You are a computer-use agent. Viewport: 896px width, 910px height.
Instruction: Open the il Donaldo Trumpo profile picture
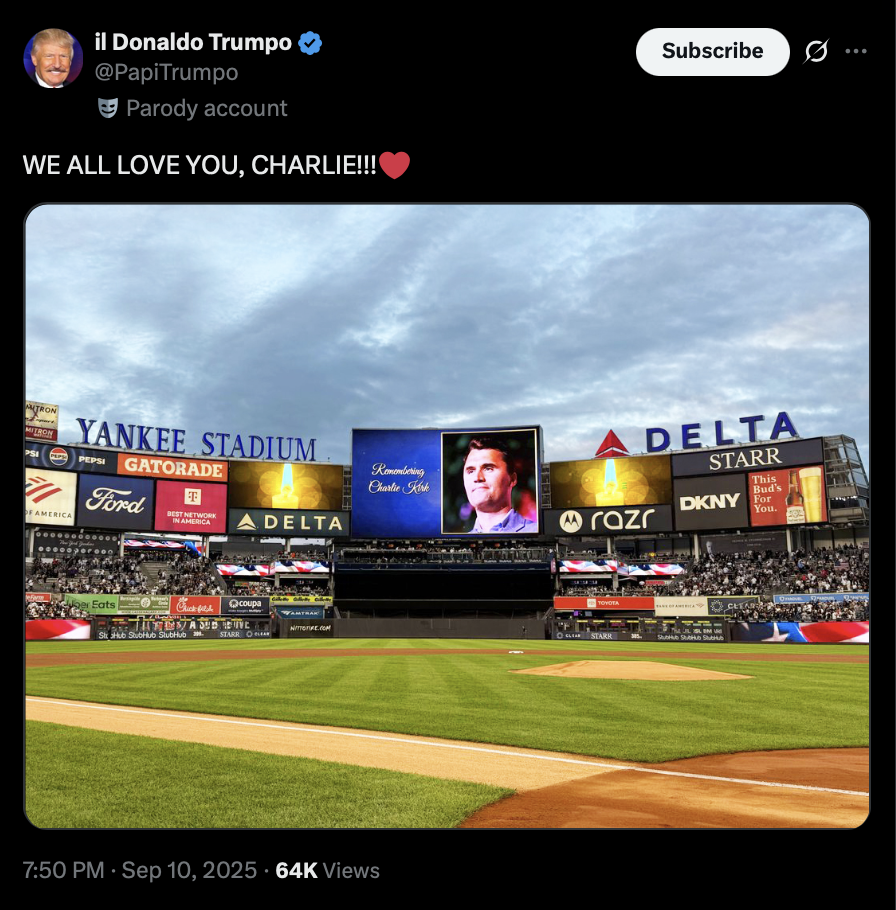(53, 58)
